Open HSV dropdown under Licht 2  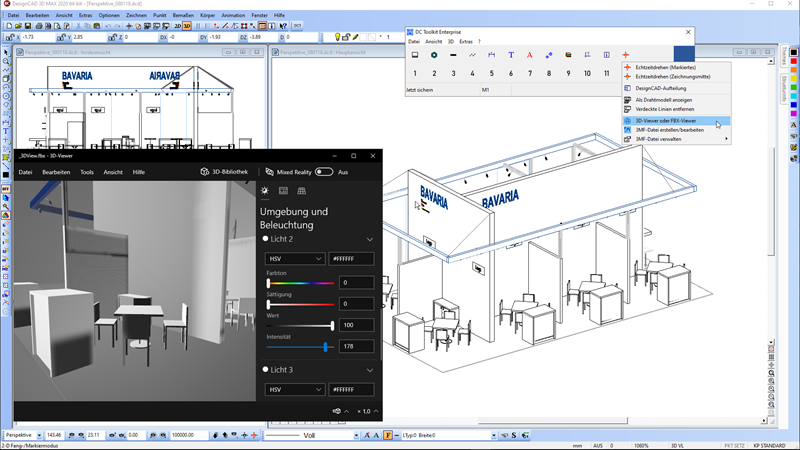[294, 259]
